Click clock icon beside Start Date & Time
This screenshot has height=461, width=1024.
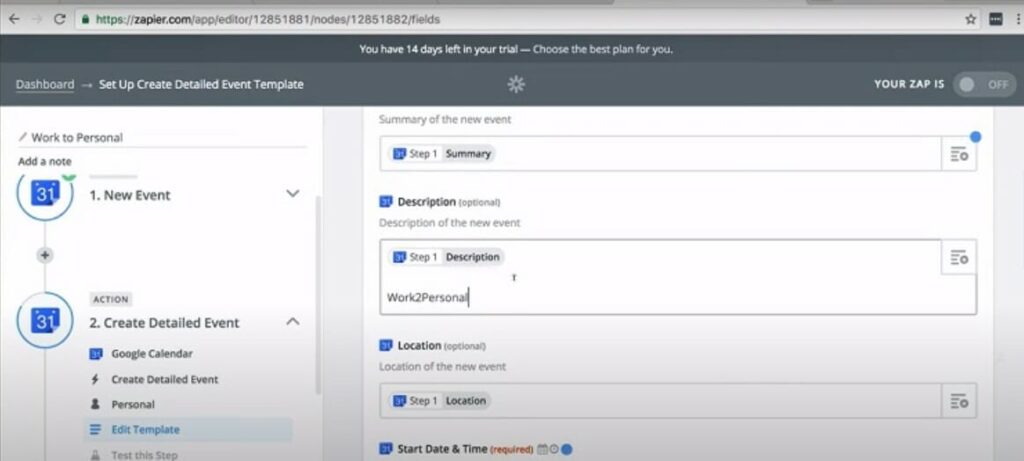(x=552, y=449)
